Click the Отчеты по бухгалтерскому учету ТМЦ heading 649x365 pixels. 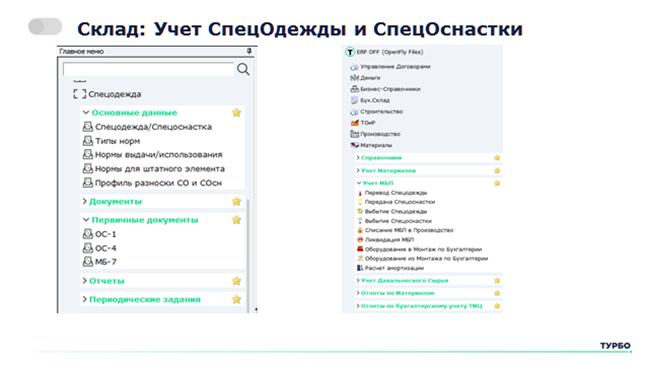point(421,306)
